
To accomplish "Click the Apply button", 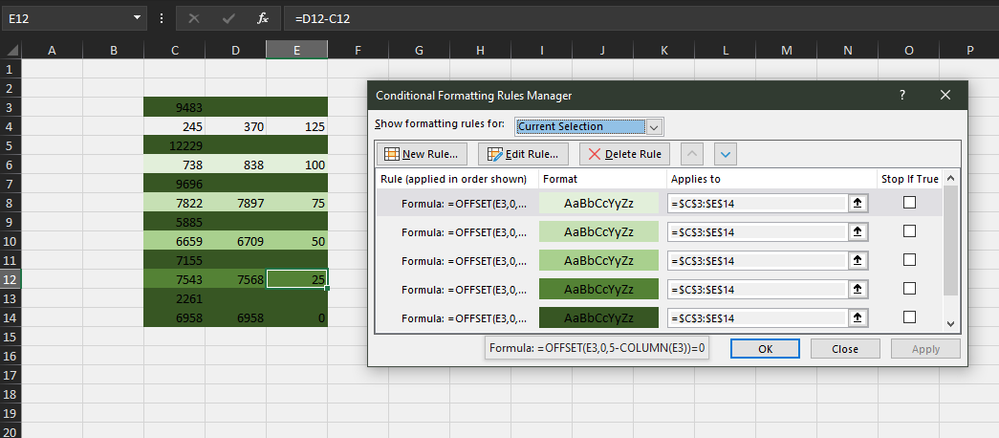I will [925, 349].
